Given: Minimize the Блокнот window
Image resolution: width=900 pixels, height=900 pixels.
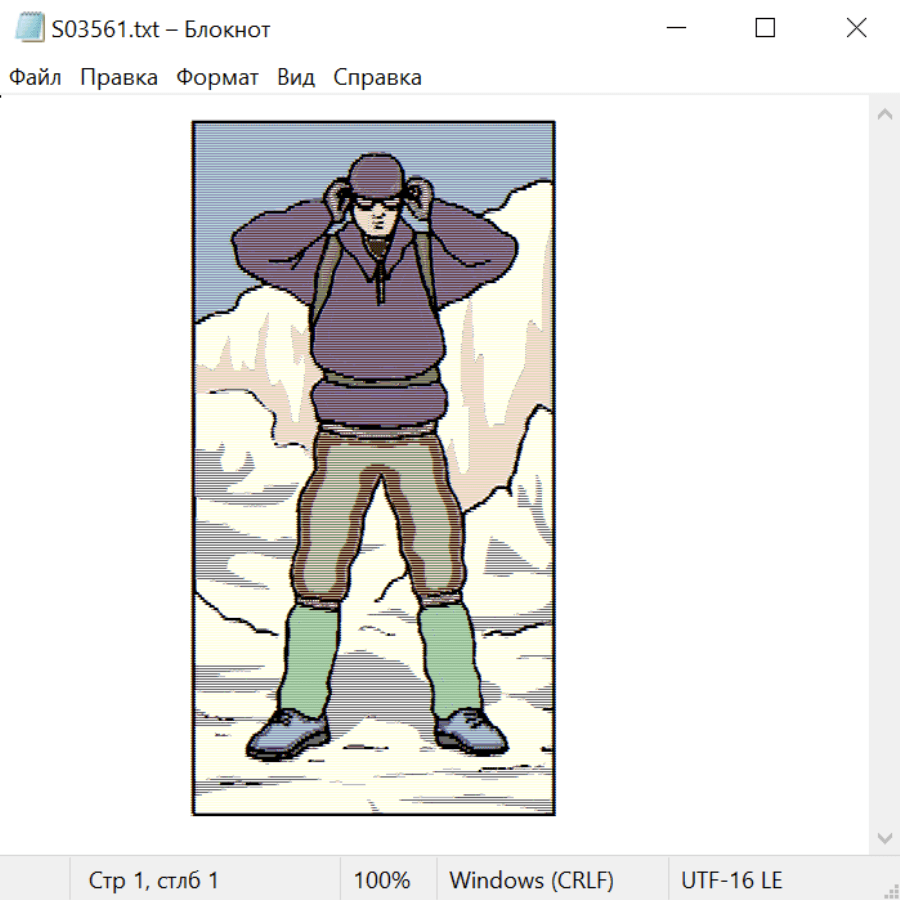Looking at the screenshot, I should (675, 28).
